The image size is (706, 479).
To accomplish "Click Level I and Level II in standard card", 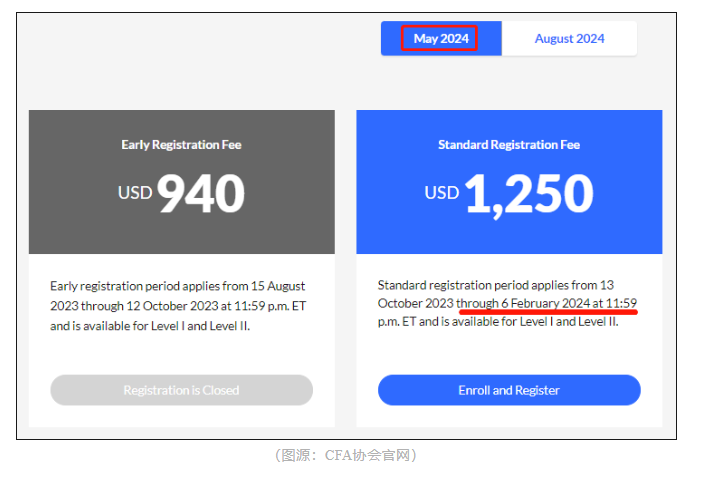I will [x=566, y=322].
